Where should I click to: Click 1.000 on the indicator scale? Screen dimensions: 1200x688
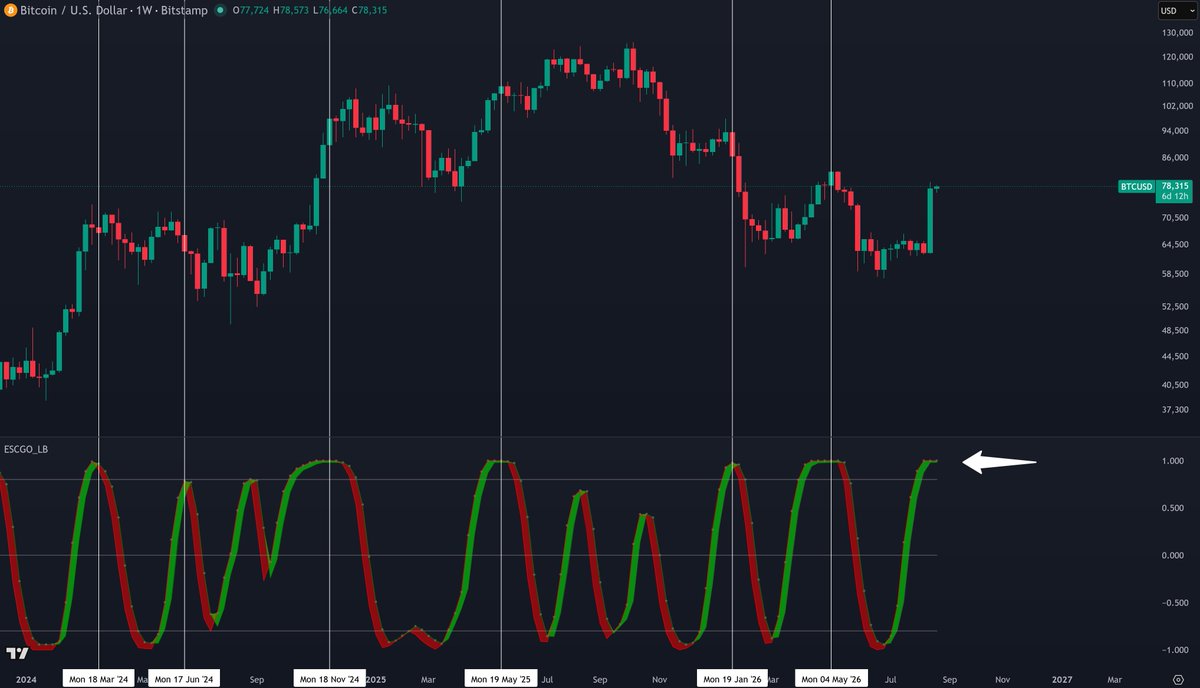pyautogui.click(x=1175, y=461)
